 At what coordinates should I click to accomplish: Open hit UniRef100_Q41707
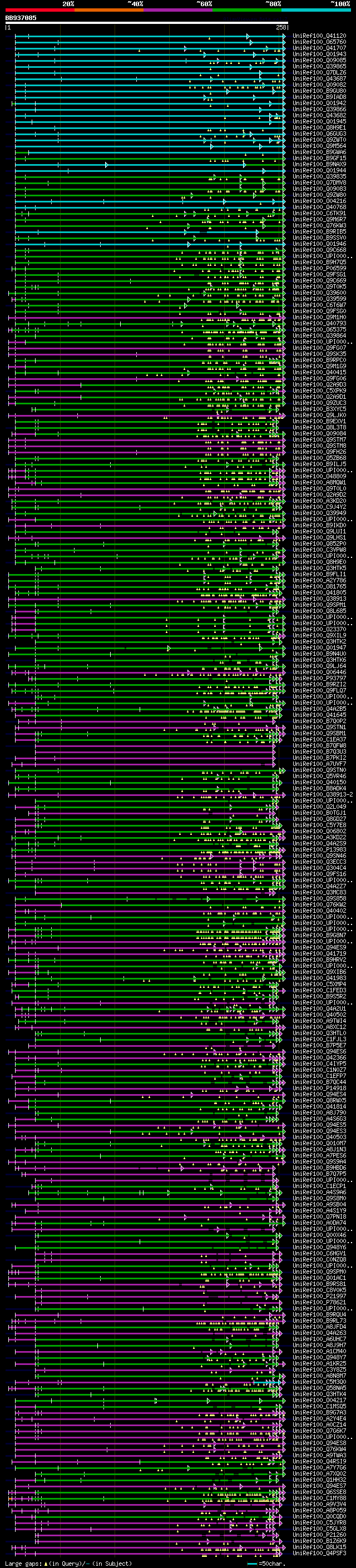click(x=319, y=48)
